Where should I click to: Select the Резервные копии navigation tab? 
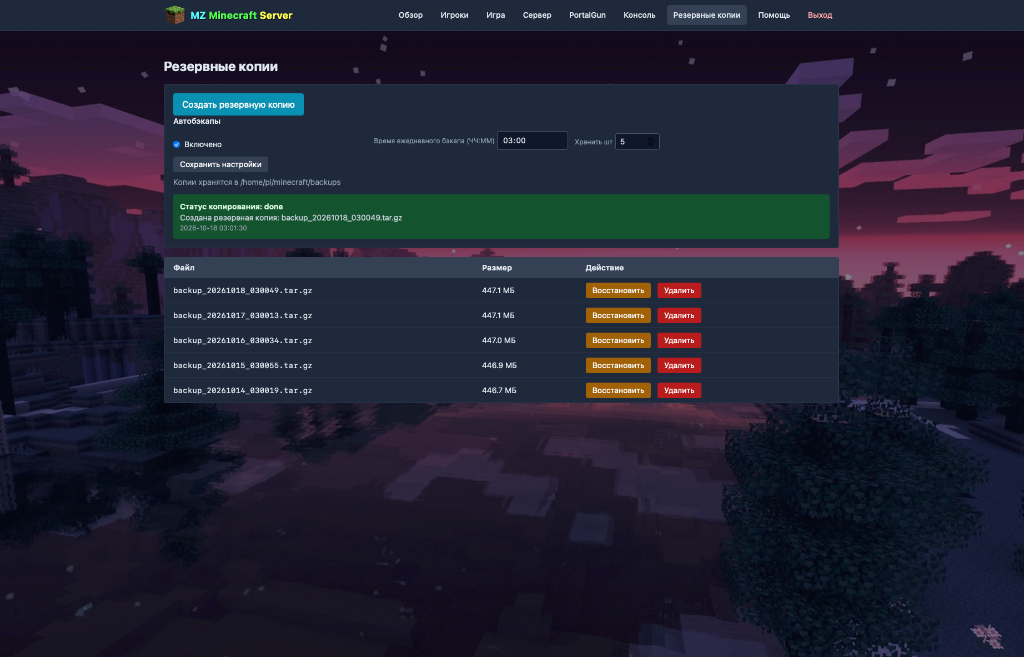707,15
